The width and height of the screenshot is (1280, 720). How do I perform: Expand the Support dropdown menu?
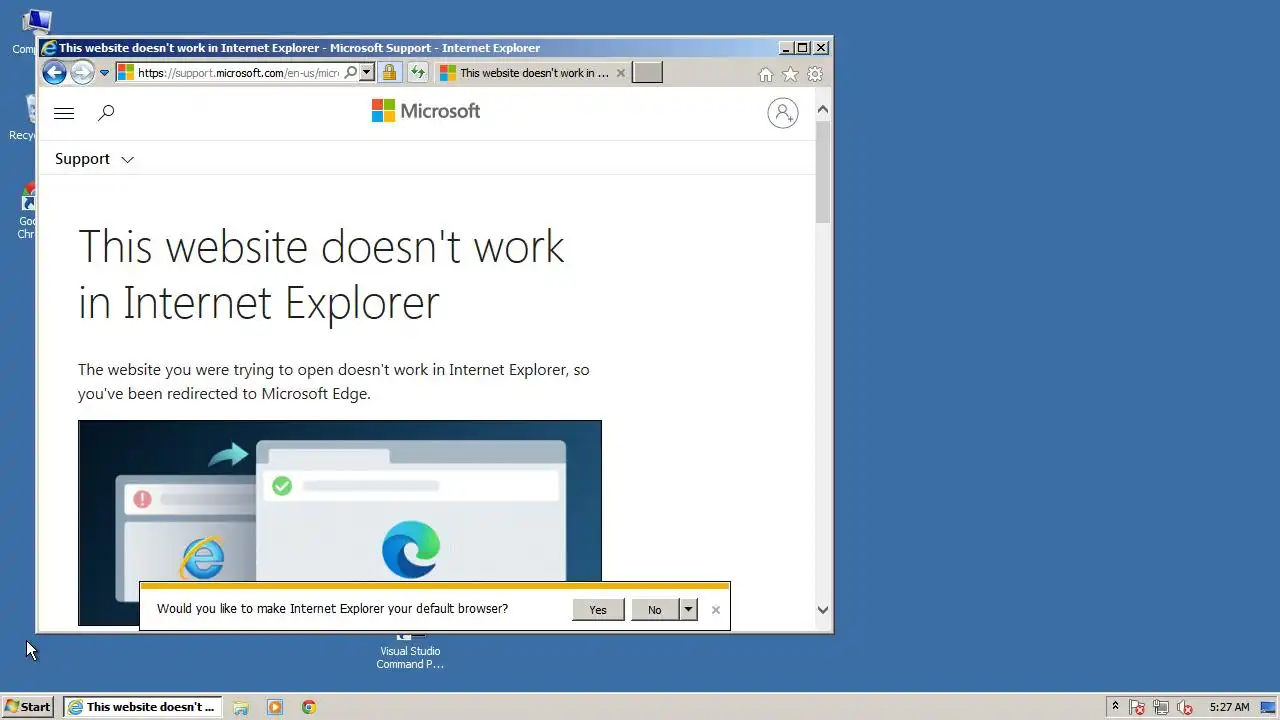94,159
